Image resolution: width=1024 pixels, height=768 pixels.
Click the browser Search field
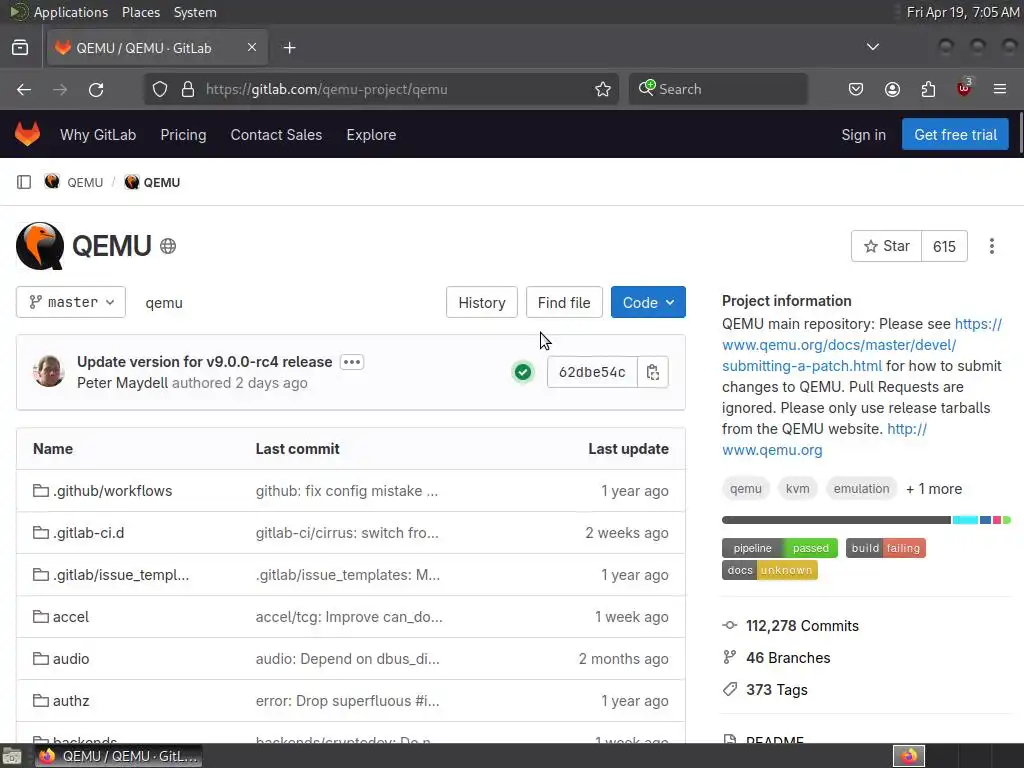[718, 89]
